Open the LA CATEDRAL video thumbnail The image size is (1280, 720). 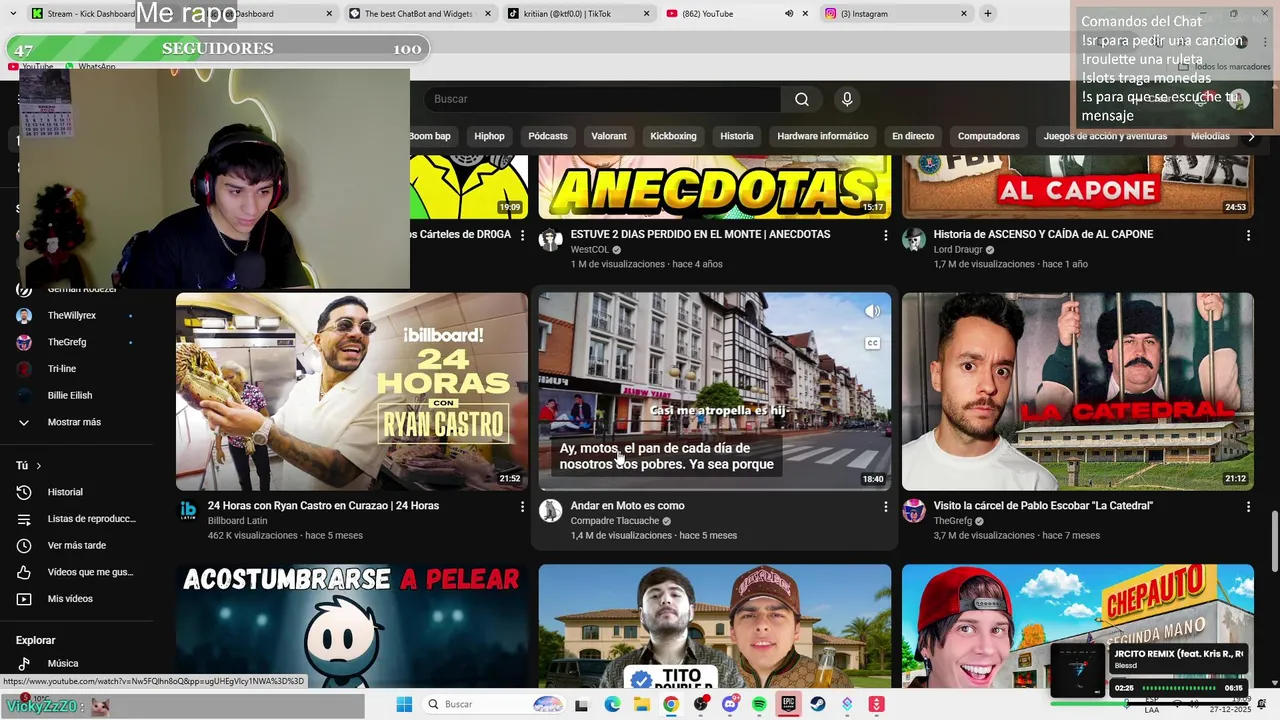pos(1078,391)
